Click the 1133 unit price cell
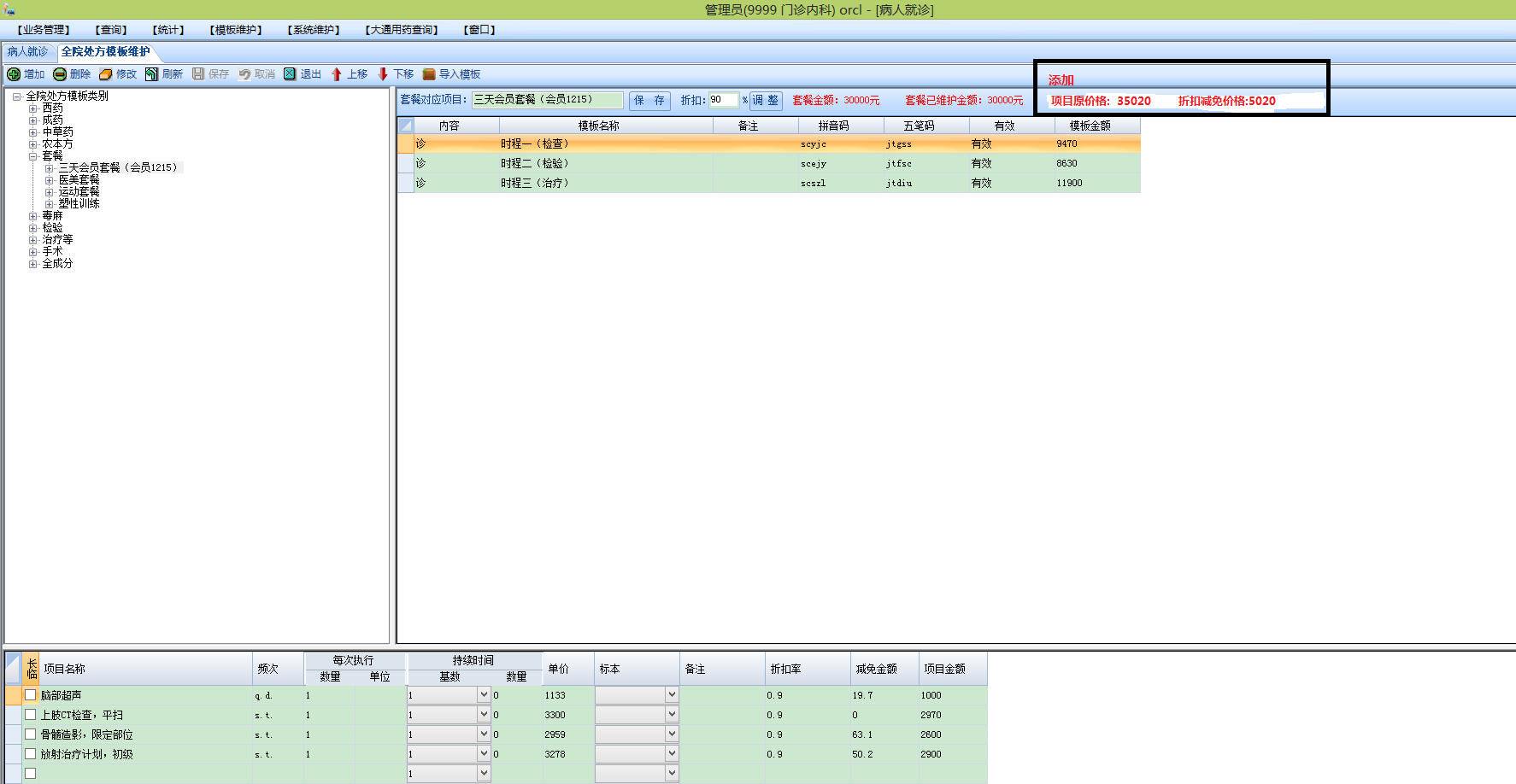Screen dimensions: 1516x784 point(569,695)
